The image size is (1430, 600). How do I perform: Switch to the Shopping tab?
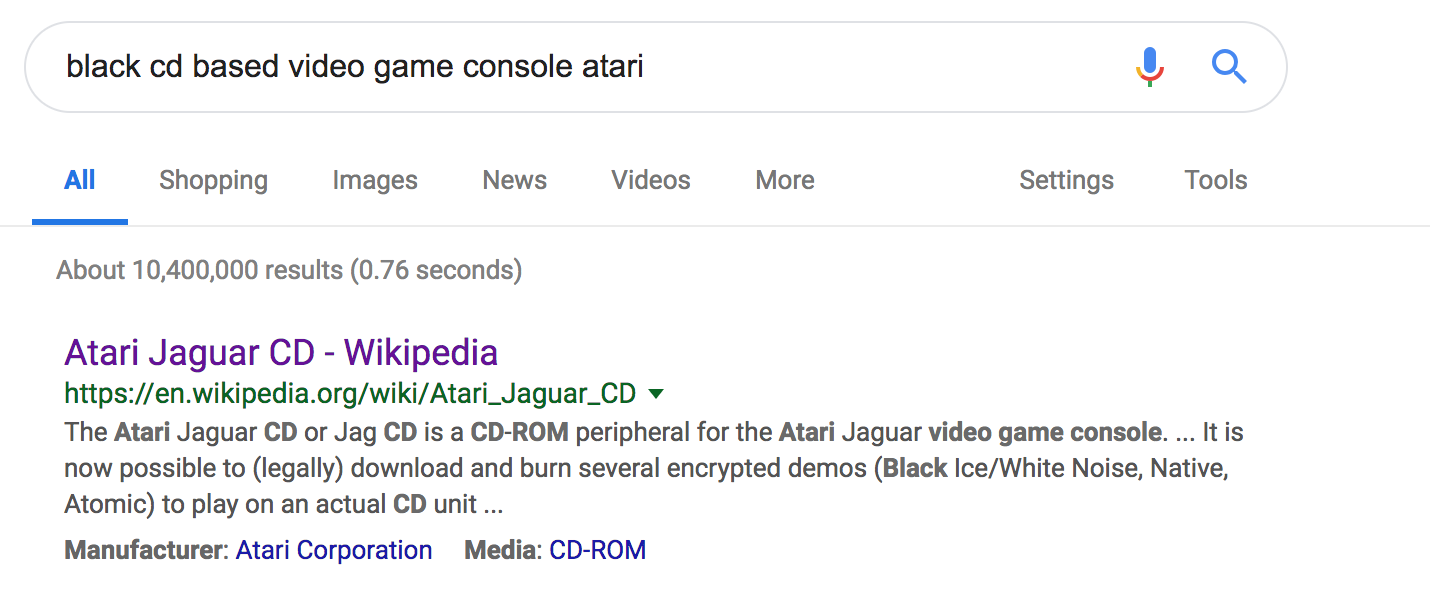[213, 180]
